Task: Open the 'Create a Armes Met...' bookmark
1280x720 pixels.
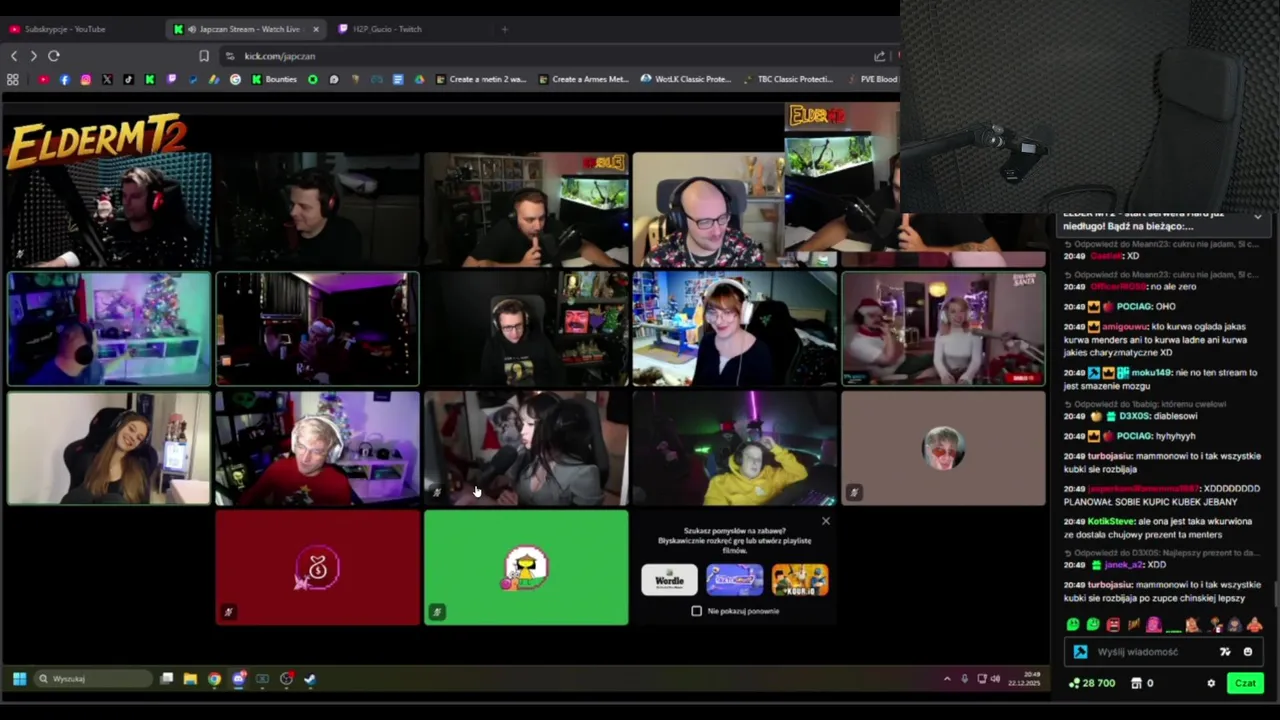Action: 584,79
